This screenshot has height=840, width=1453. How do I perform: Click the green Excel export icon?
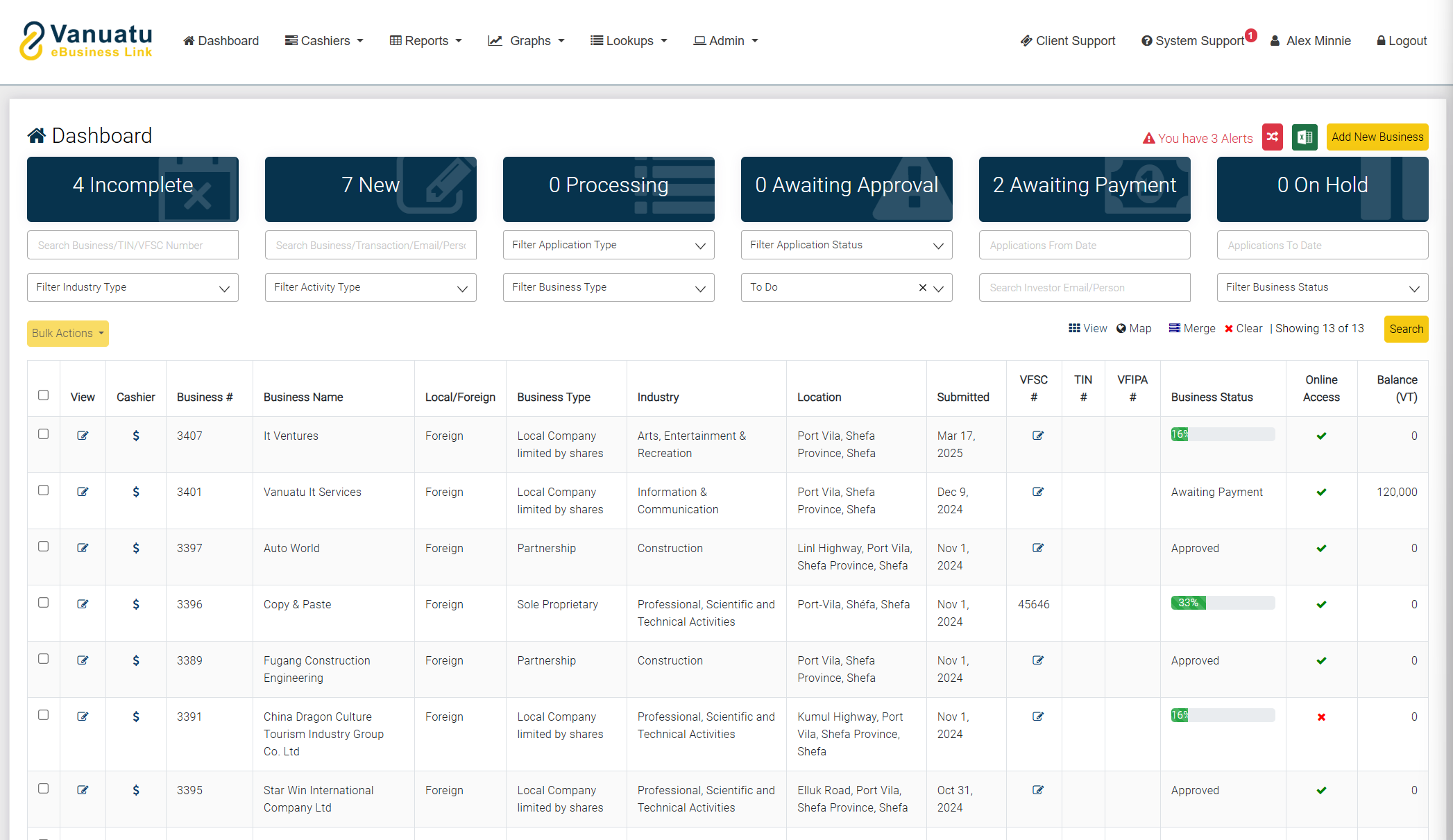coord(1304,137)
